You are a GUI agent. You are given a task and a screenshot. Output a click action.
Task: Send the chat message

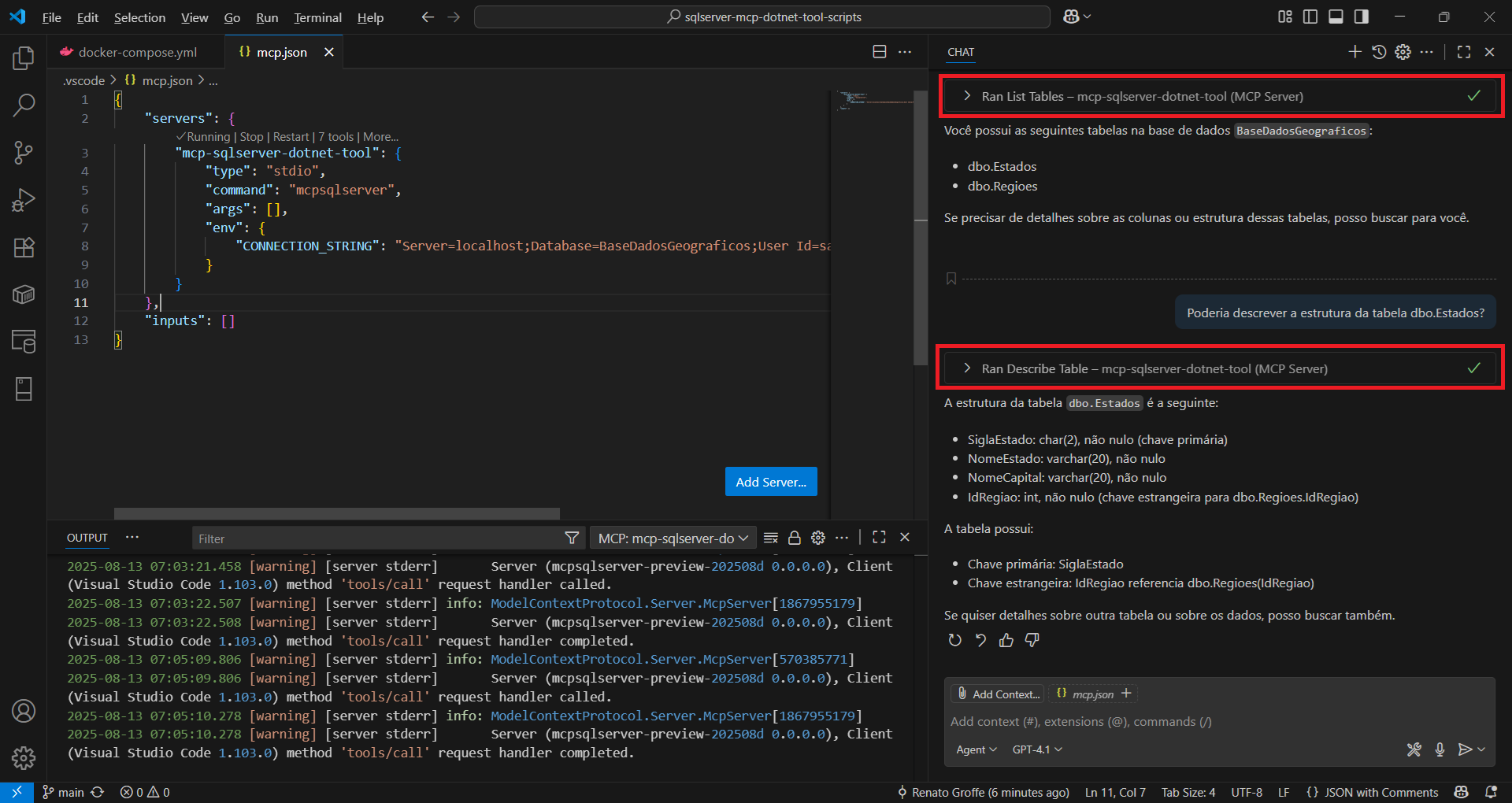tap(1465, 749)
